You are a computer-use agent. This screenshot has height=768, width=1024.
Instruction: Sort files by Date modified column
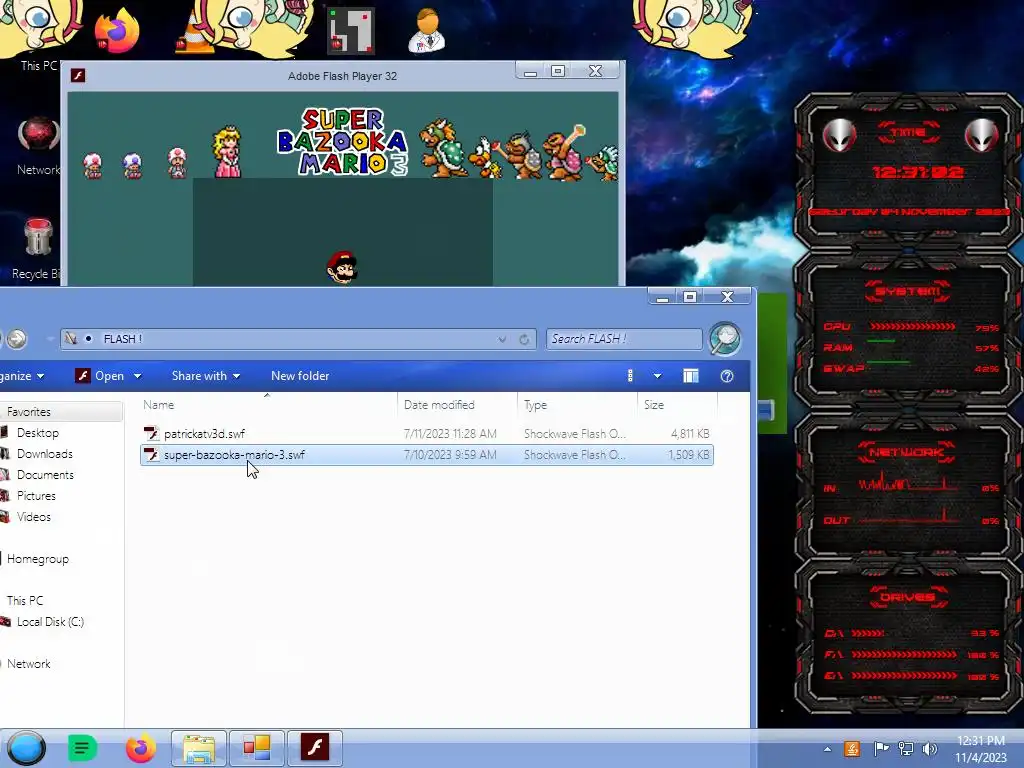point(457,405)
